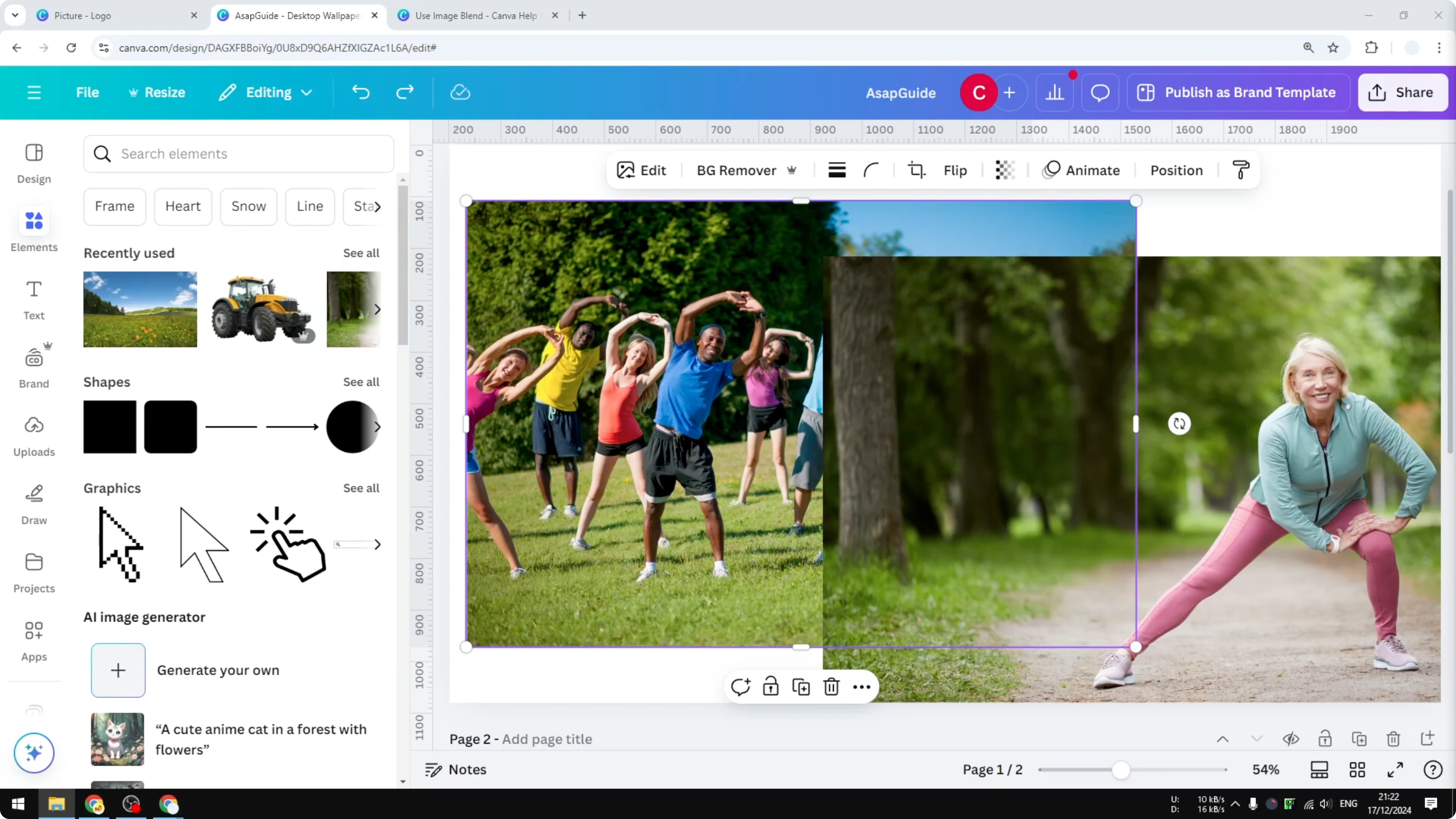Open the Uploads panel in the sidebar
Screen dimensions: 1456x819
pos(33,435)
